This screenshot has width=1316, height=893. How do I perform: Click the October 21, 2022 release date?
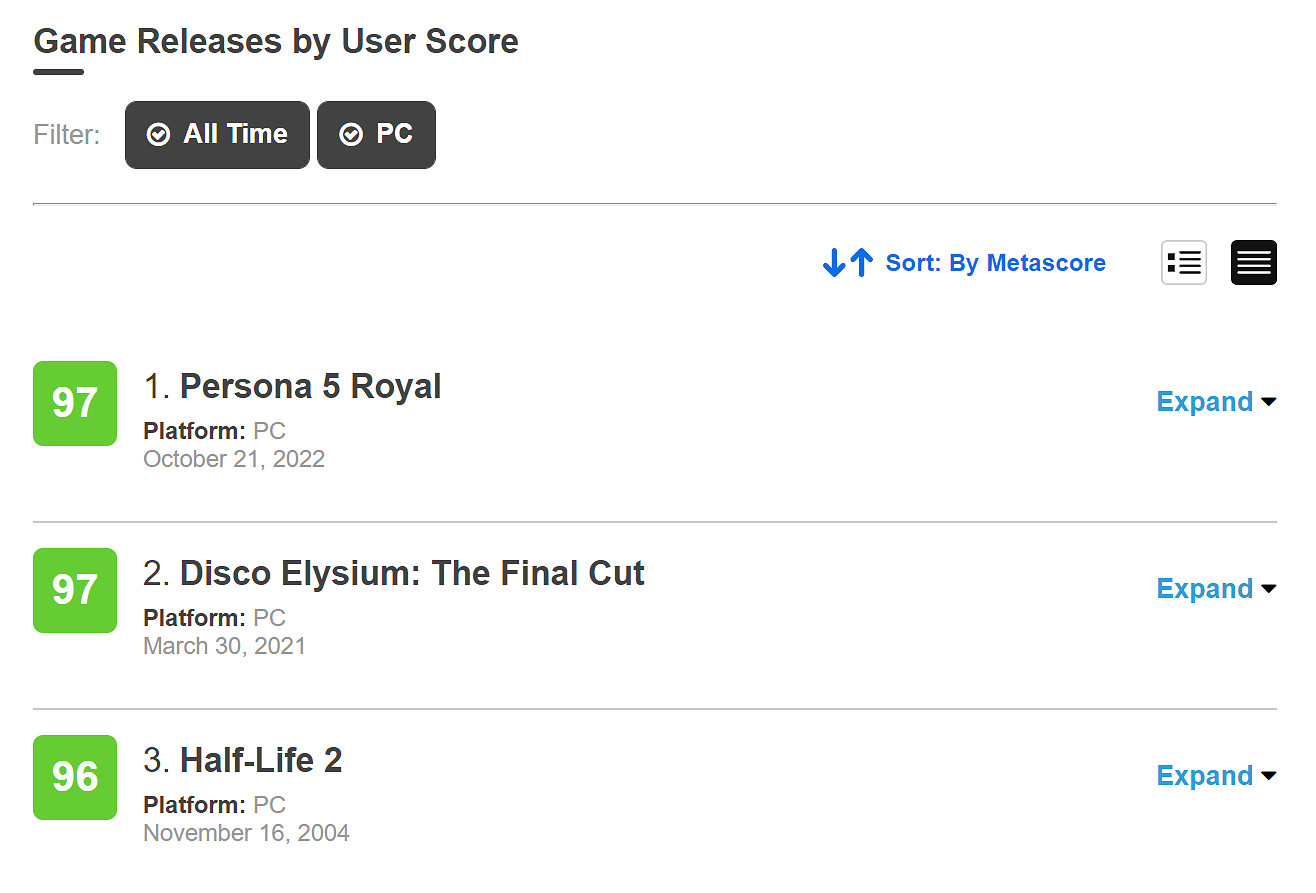(x=234, y=459)
